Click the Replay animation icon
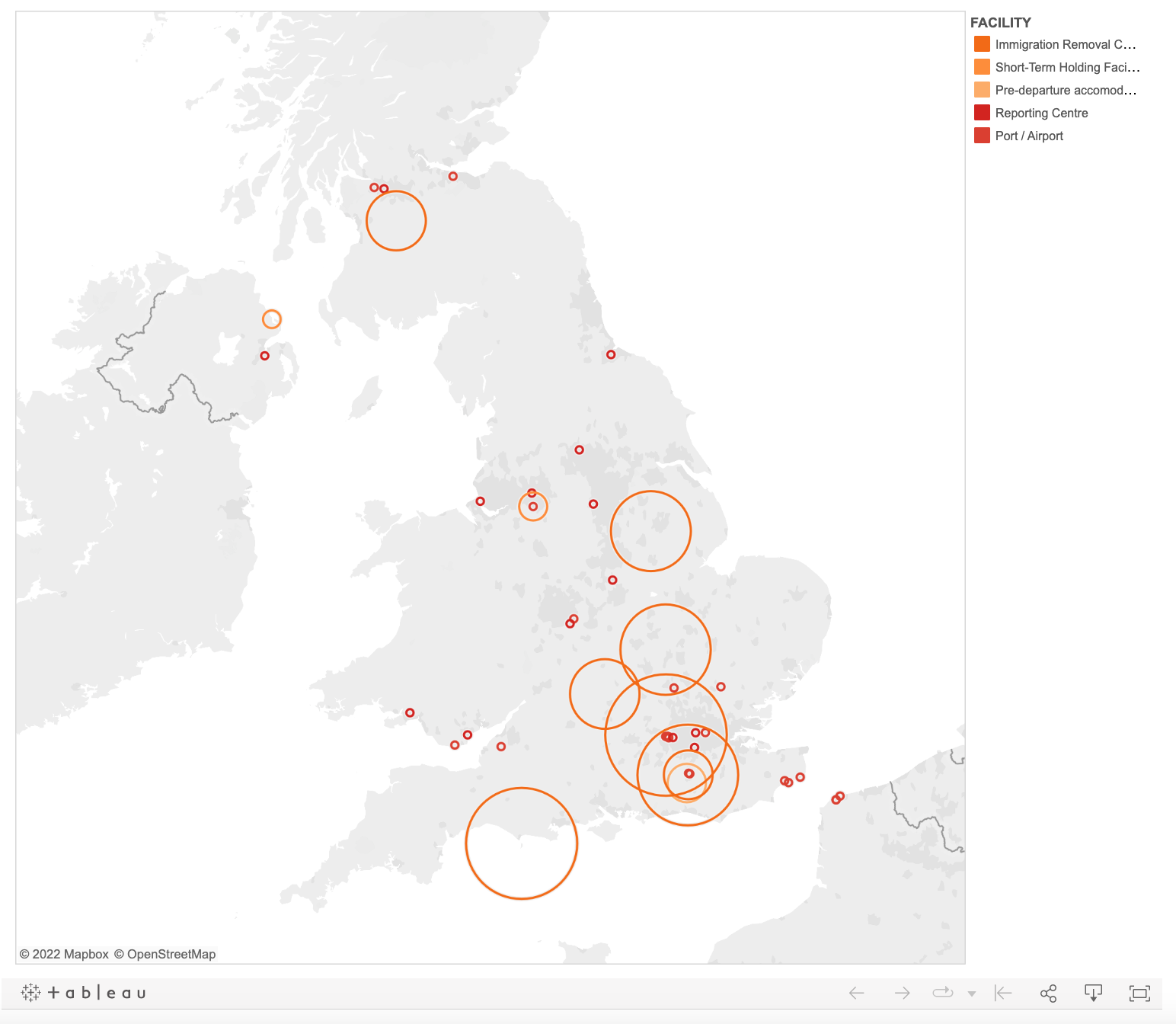The height and width of the screenshot is (1024, 1176). [x=943, y=992]
